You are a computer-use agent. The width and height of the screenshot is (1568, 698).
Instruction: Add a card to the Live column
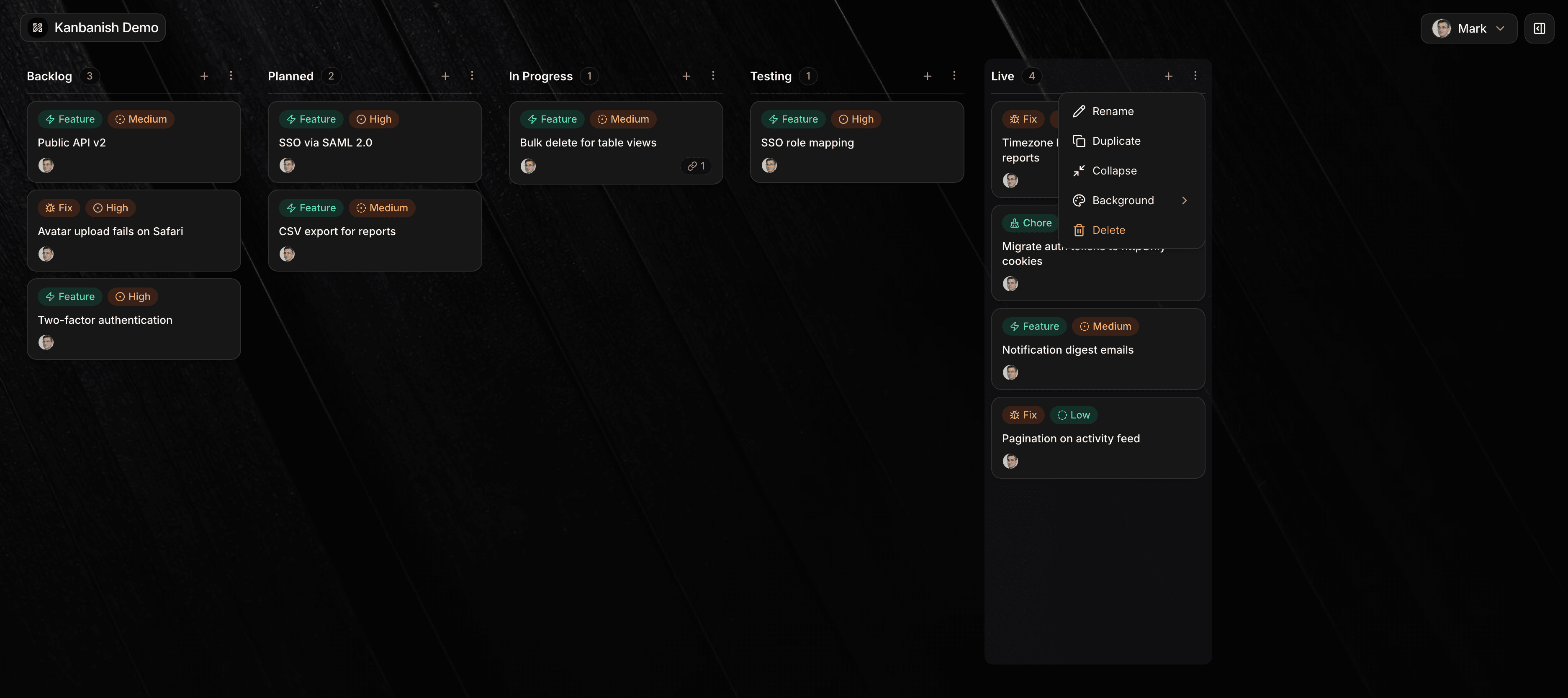click(1168, 76)
